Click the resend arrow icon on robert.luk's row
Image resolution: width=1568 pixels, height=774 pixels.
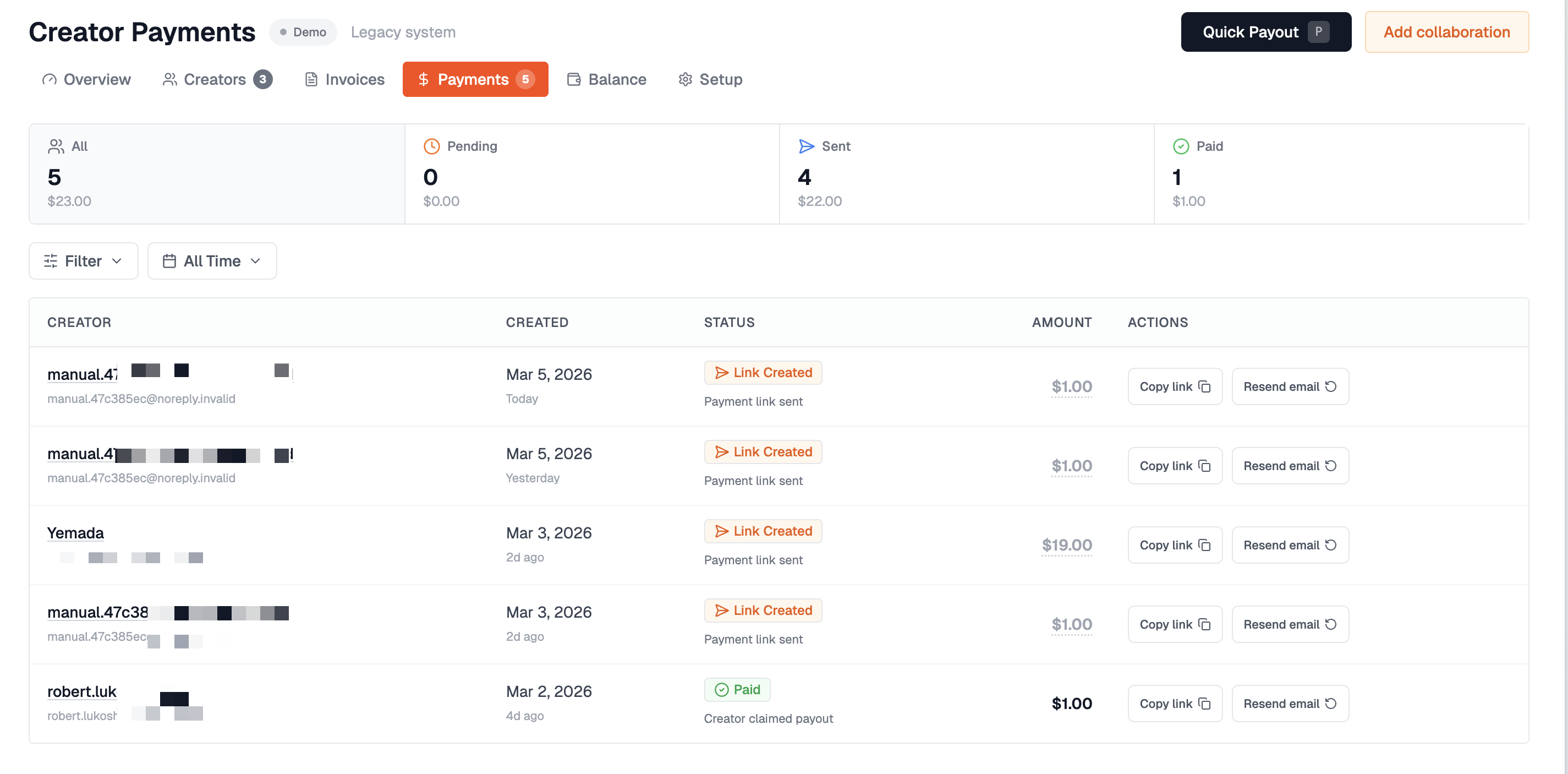pos(1331,703)
